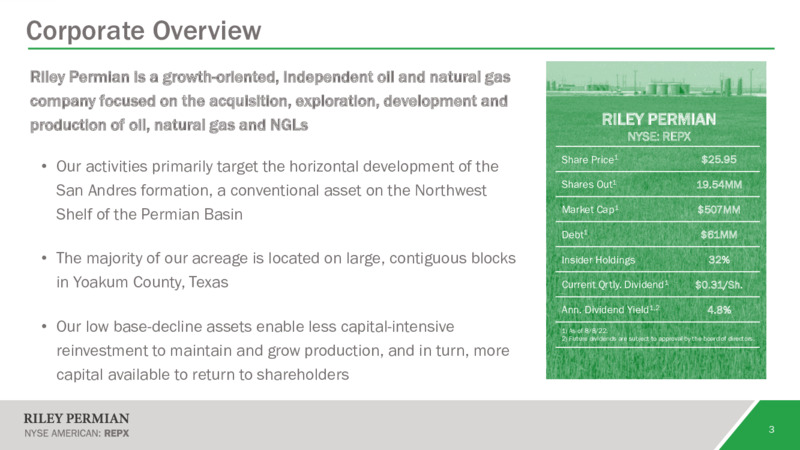
Task: Select the $25.95 share price value
Action: click(718, 159)
